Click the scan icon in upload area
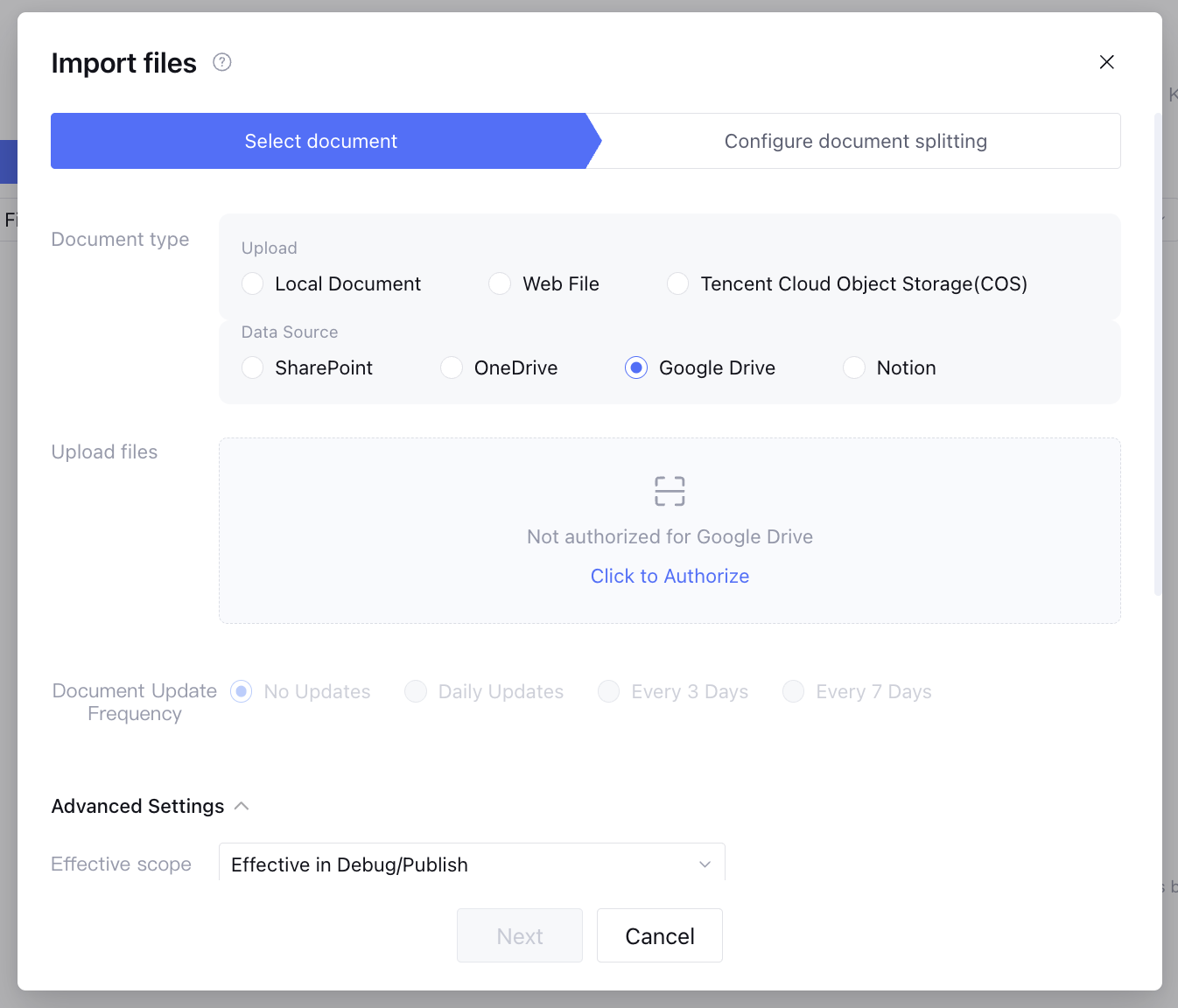The height and width of the screenshot is (1008, 1178). pos(670,491)
